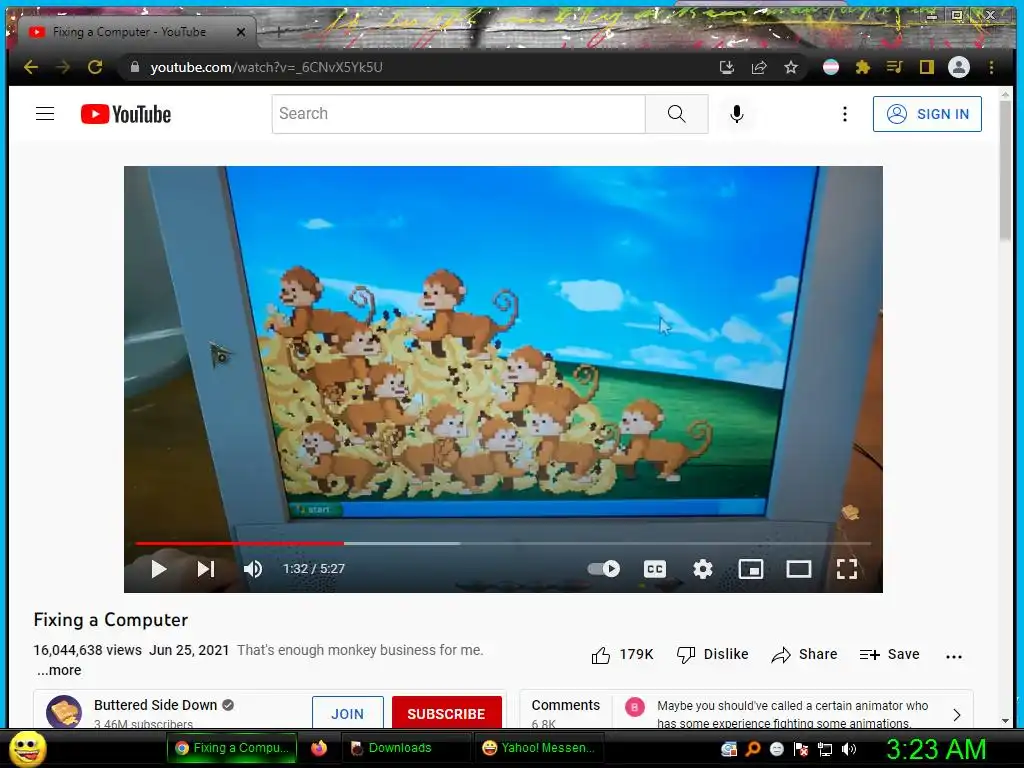This screenshot has height=768, width=1024.
Task: Launch Firefox from the taskbar
Action: pos(319,748)
